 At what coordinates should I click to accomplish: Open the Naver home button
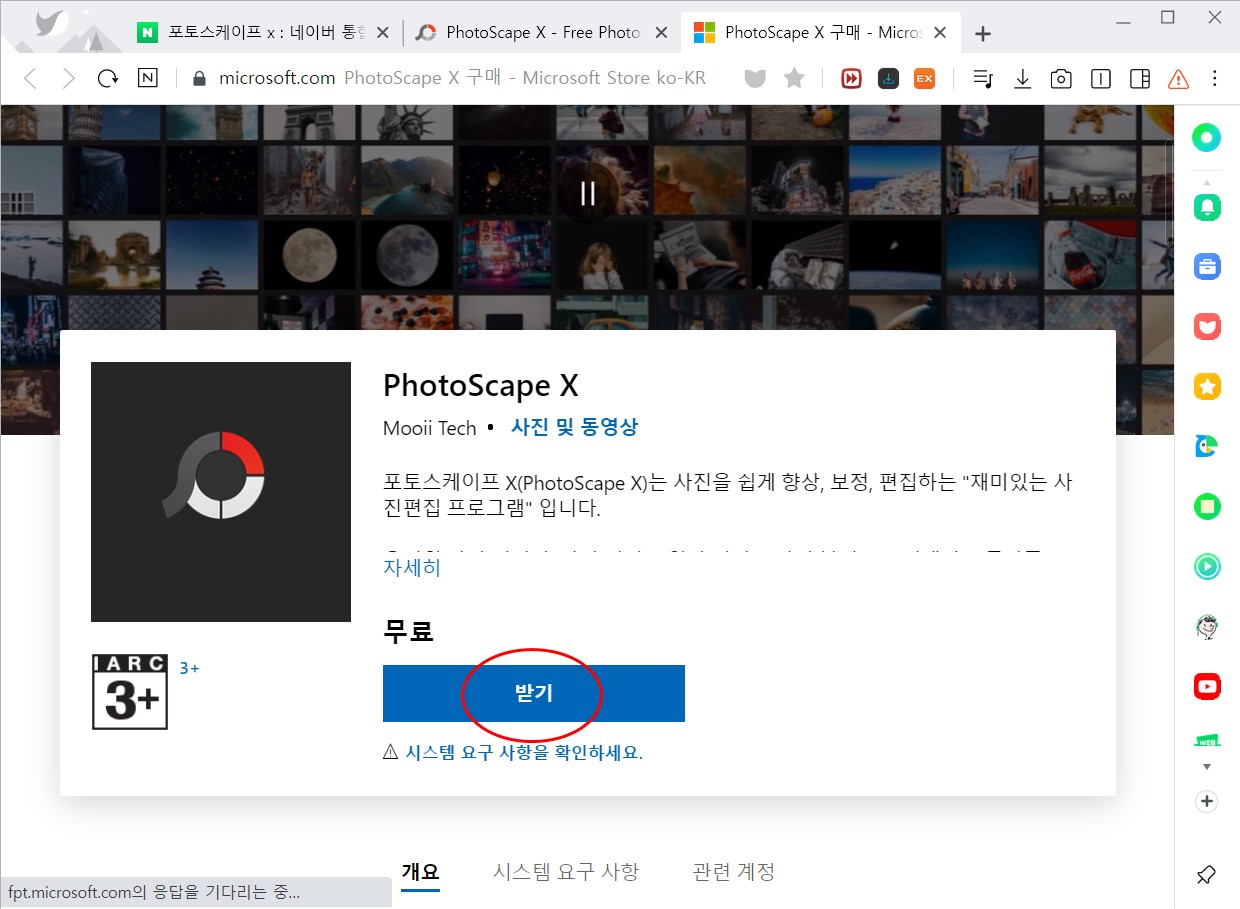click(x=148, y=78)
